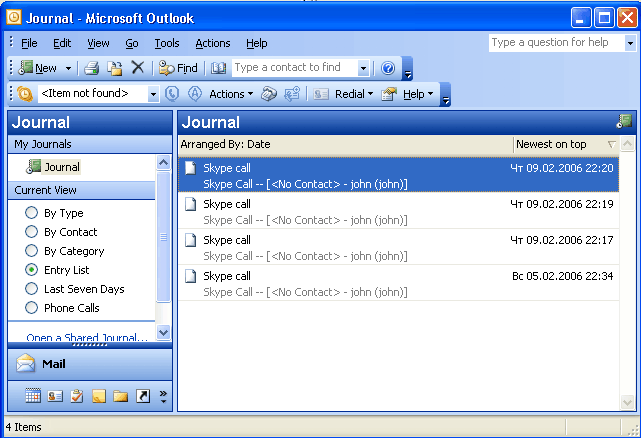
Task: Select the Last Seven Days view
Action: click(75, 289)
